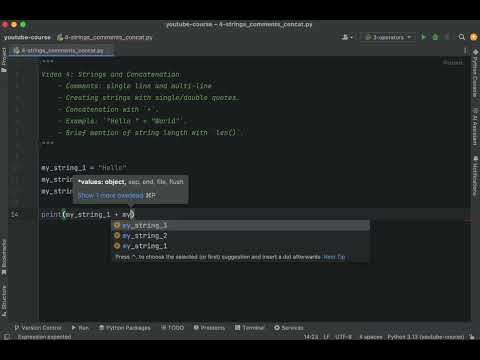Run the configuration with the green play button
Image resolution: width=480 pixels, height=360 pixels.
tap(424, 37)
